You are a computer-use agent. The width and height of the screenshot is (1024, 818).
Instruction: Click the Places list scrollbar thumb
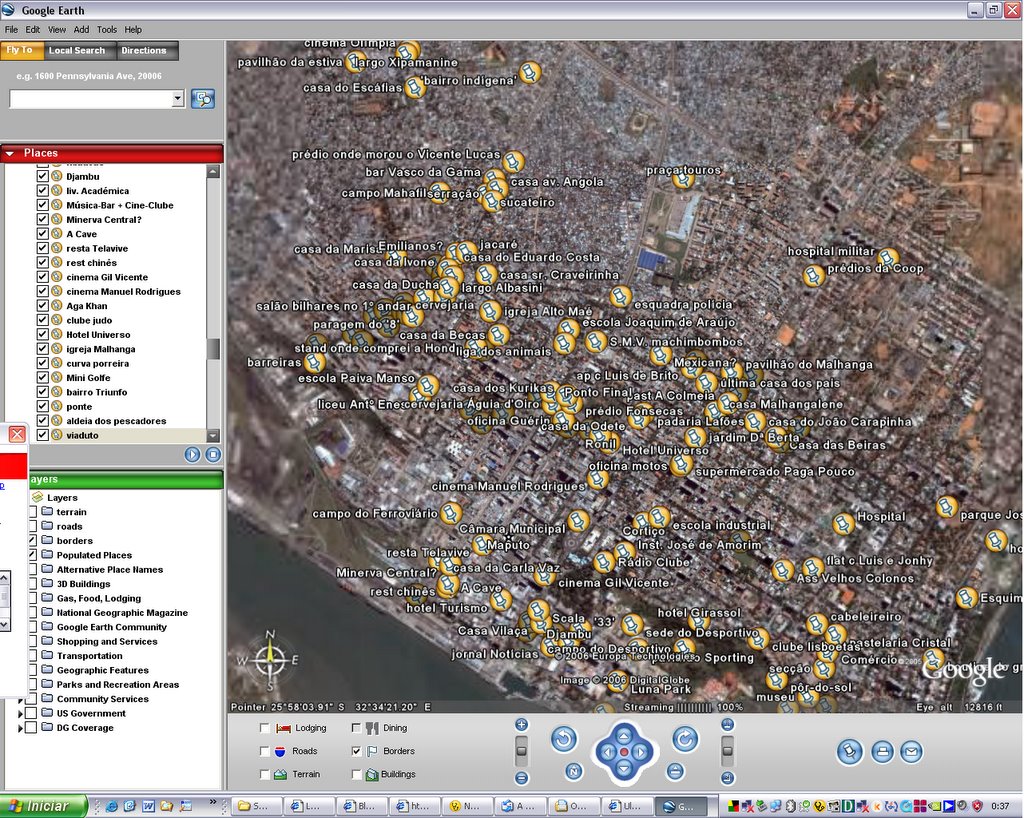[213, 349]
